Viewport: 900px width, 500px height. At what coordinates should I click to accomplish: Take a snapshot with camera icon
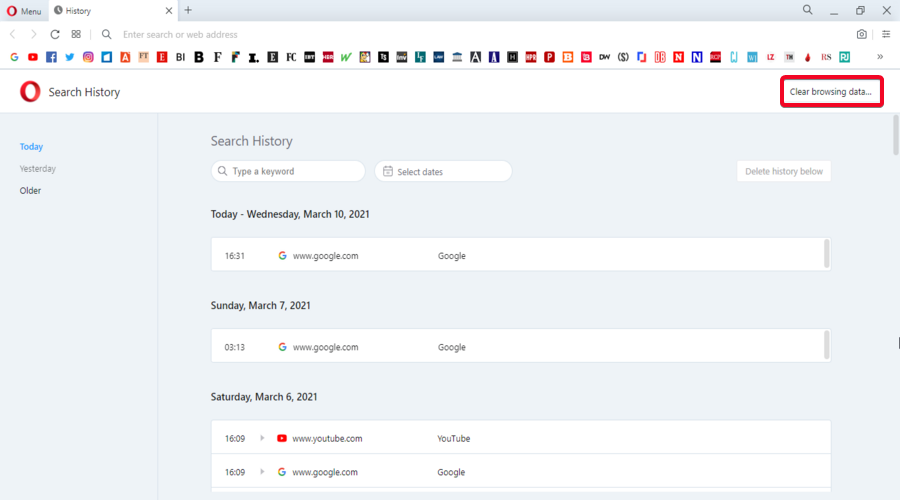click(861, 34)
